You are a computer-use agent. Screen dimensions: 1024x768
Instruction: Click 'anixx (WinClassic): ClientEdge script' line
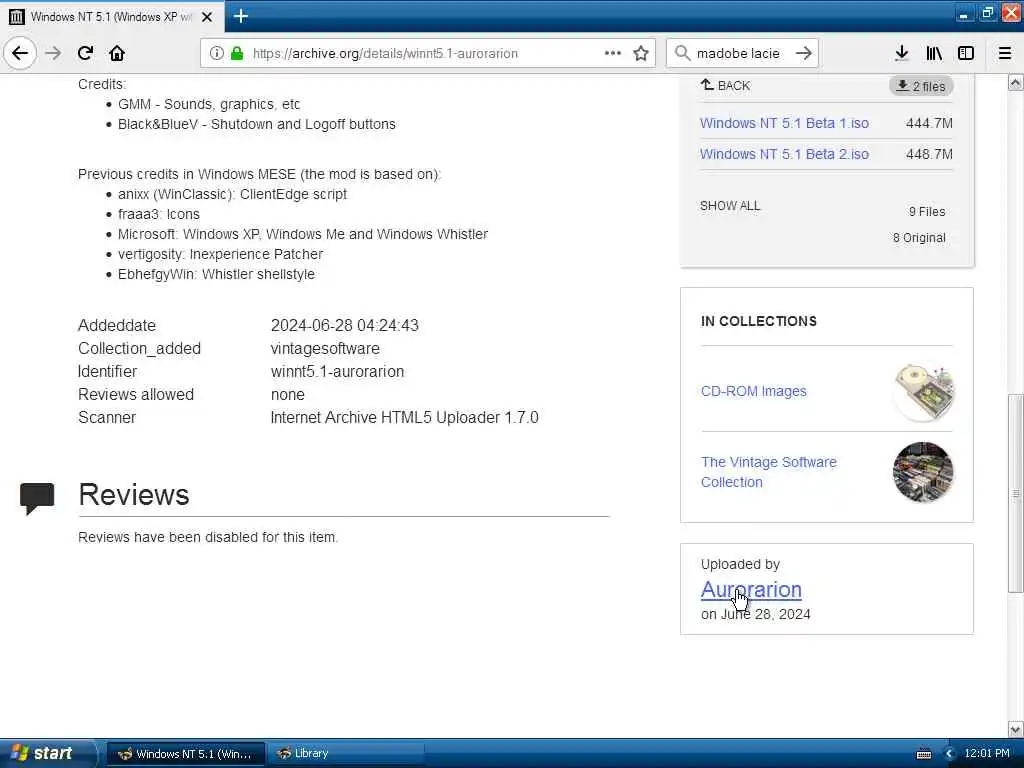(x=232, y=194)
